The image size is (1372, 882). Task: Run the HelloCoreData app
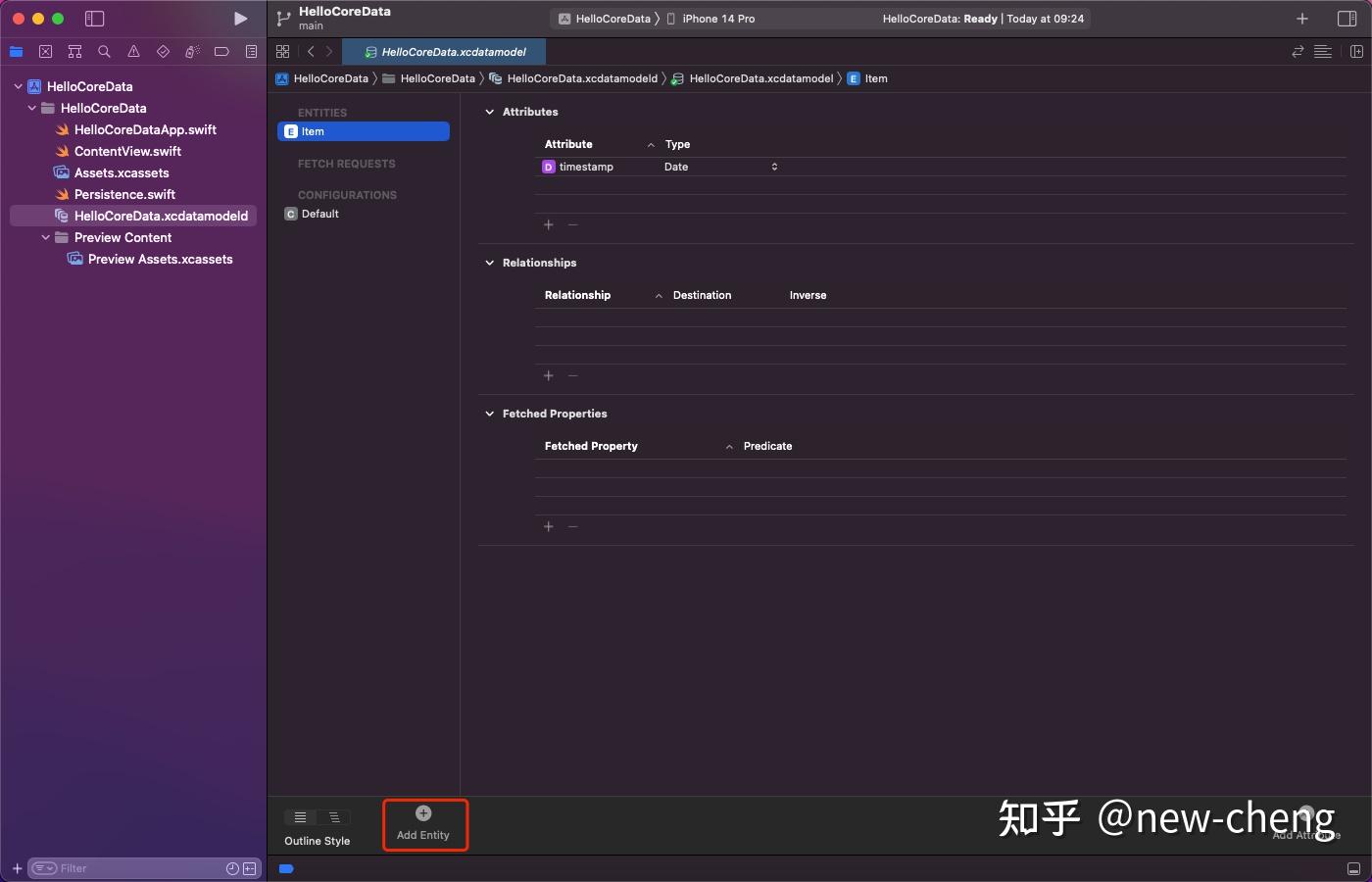point(240,19)
